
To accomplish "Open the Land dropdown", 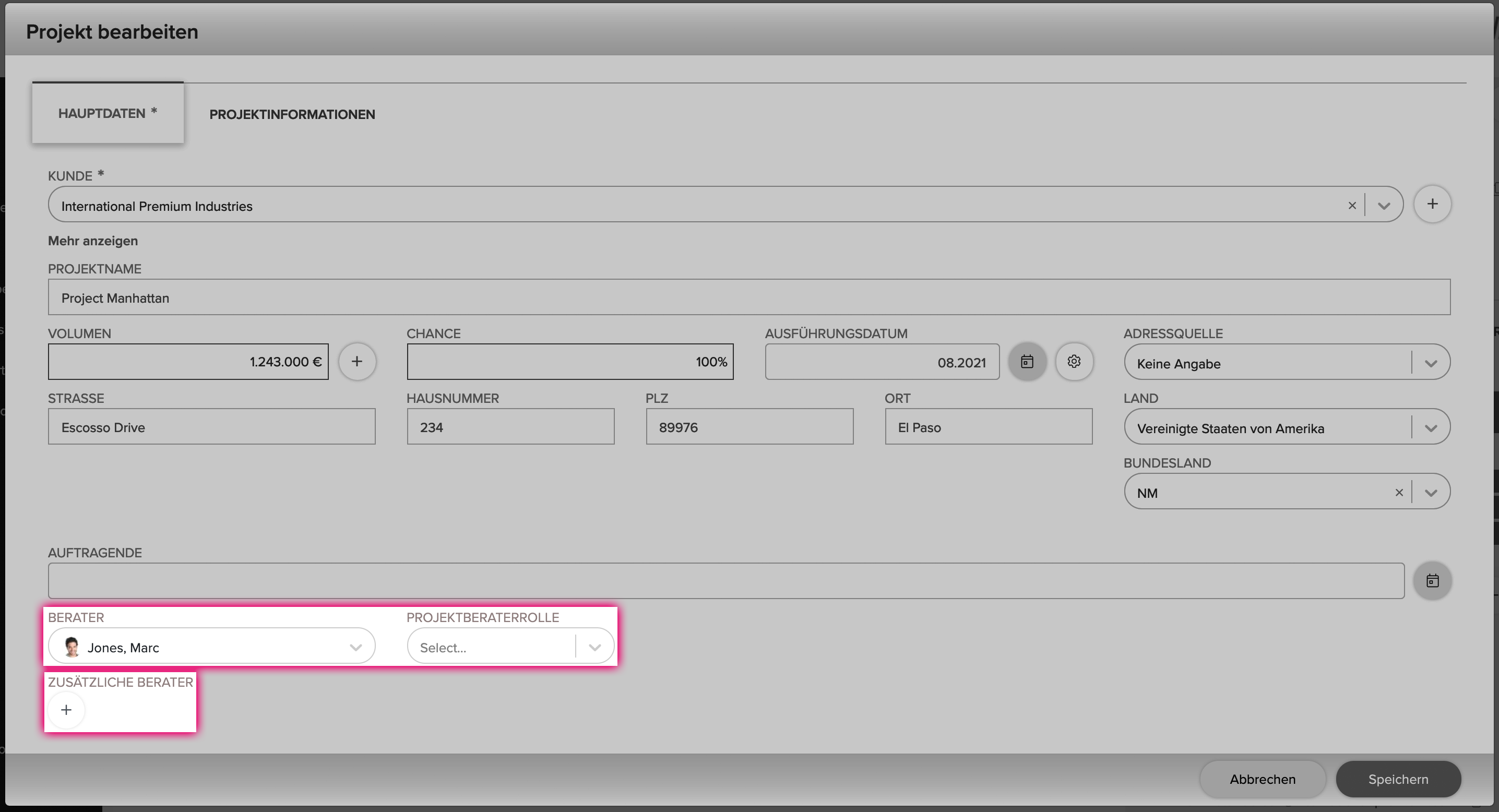I will (x=1287, y=427).
